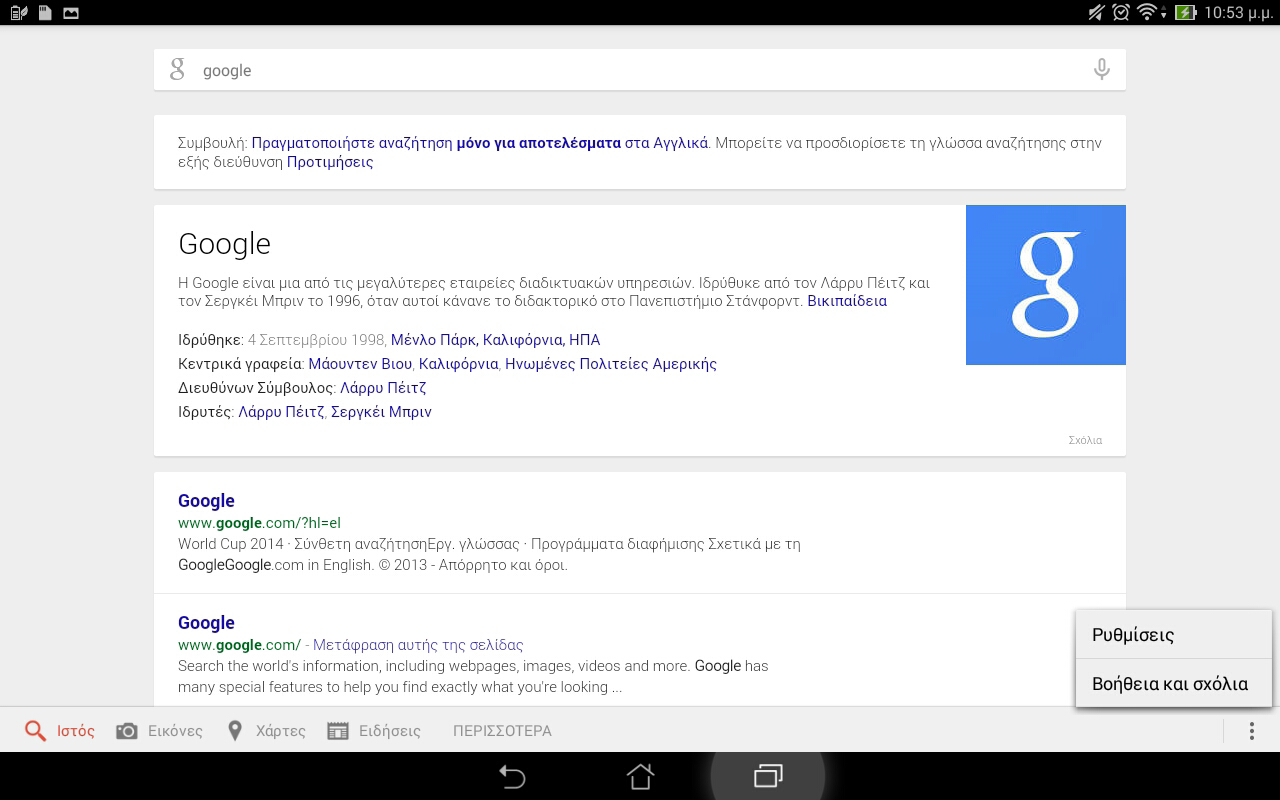Screen dimensions: 1280x800
Task: Click the date 4 Σεπτεμβρίου 1998
Action: click(317, 340)
